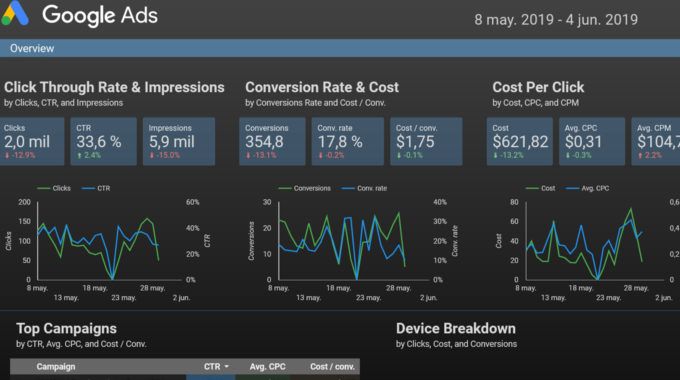Click the text by Cost, CPC, and CPM
The height and width of the screenshot is (380, 680).
click(x=536, y=103)
